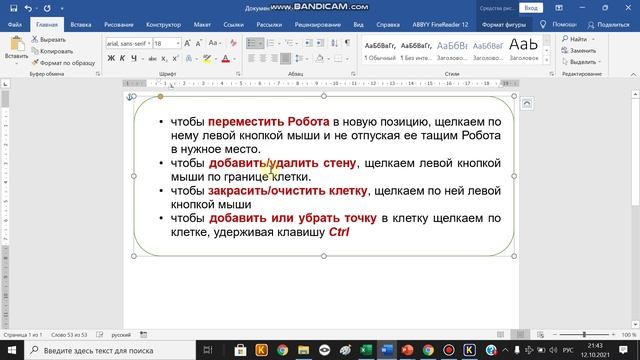Switch to the Макет tab

tap(202, 25)
